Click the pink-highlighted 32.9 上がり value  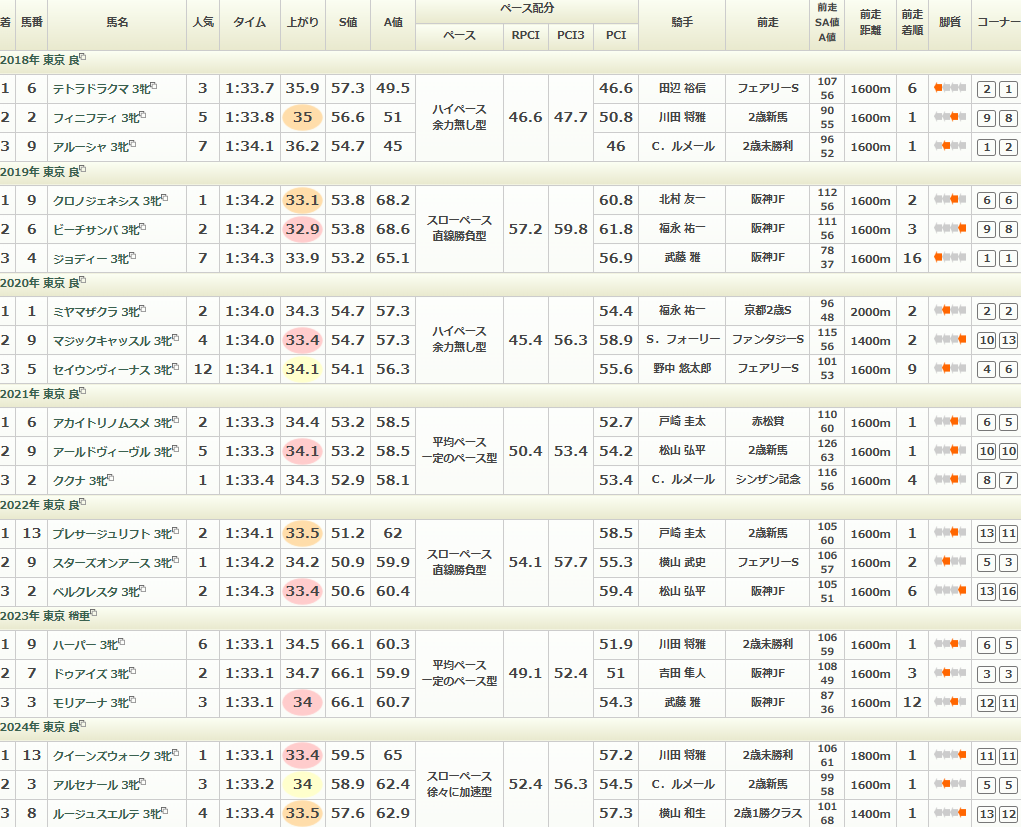tap(302, 229)
